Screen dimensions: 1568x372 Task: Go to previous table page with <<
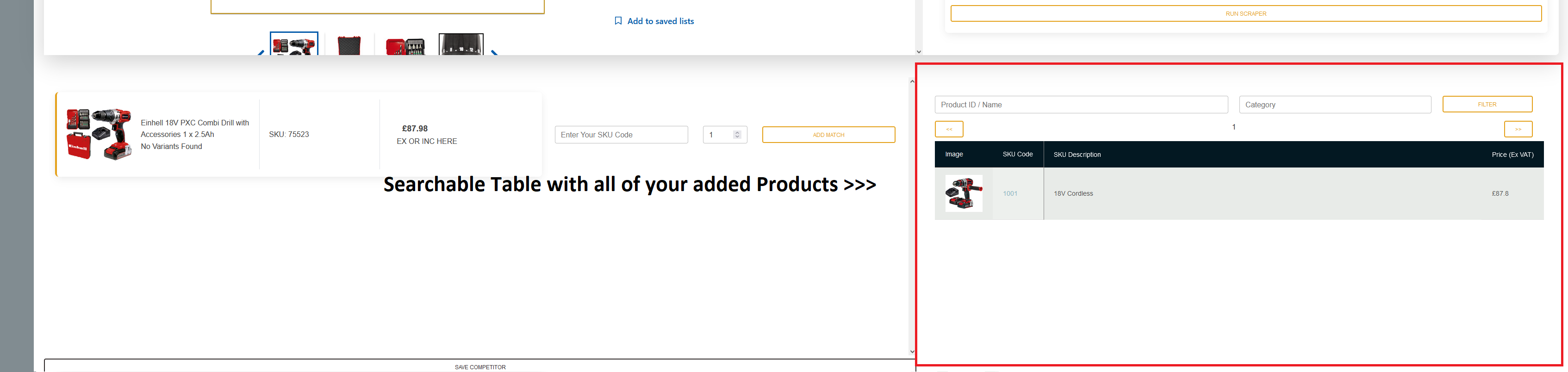pos(948,129)
